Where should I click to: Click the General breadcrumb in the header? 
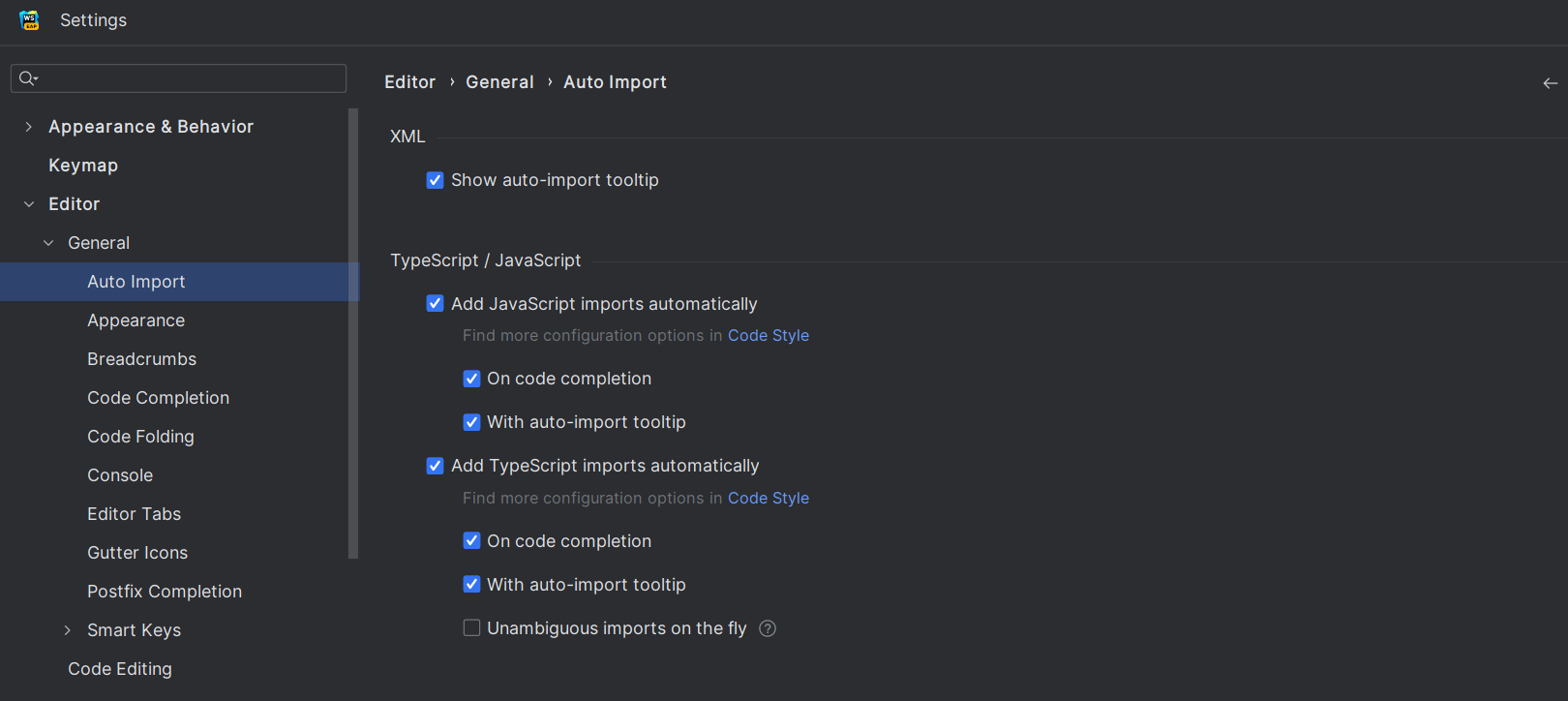(x=499, y=82)
